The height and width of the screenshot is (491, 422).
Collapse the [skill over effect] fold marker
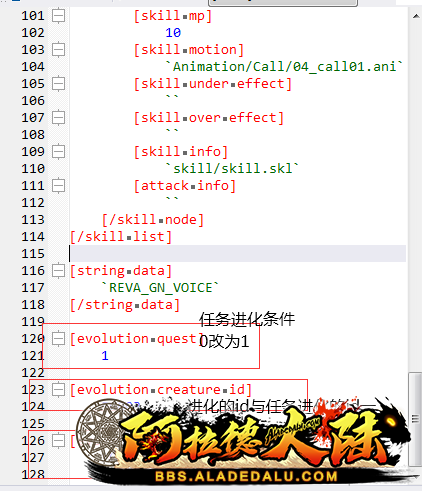point(58,118)
